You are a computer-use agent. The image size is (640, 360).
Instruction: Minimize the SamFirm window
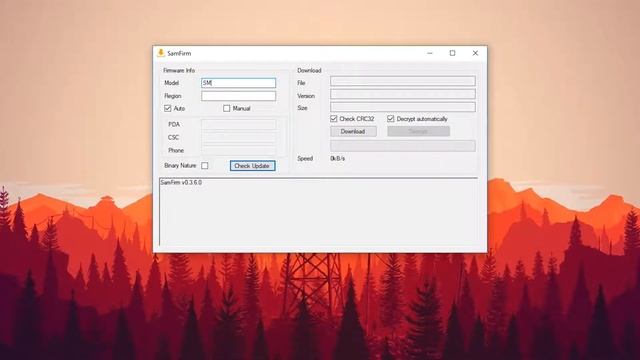click(x=430, y=53)
